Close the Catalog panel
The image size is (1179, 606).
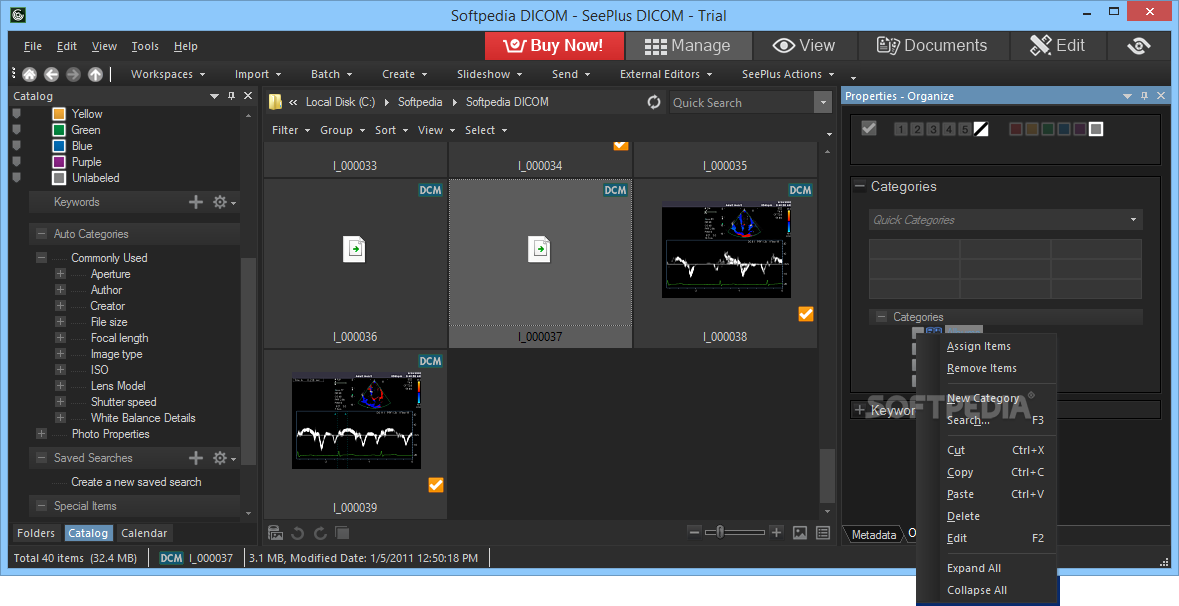(x=248, y=95)
